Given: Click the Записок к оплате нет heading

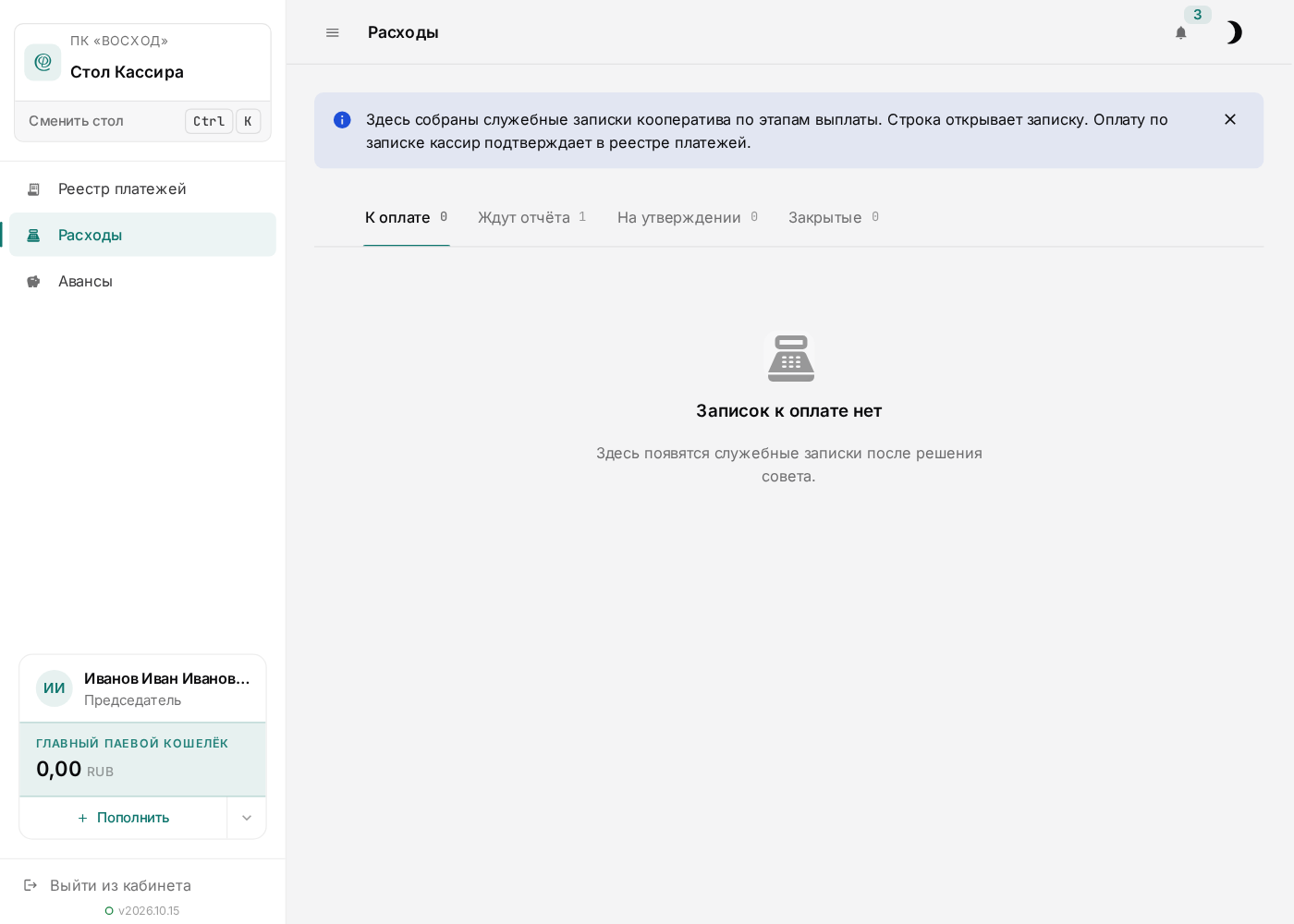Looking at the screenshot, I should coord(789,411).
